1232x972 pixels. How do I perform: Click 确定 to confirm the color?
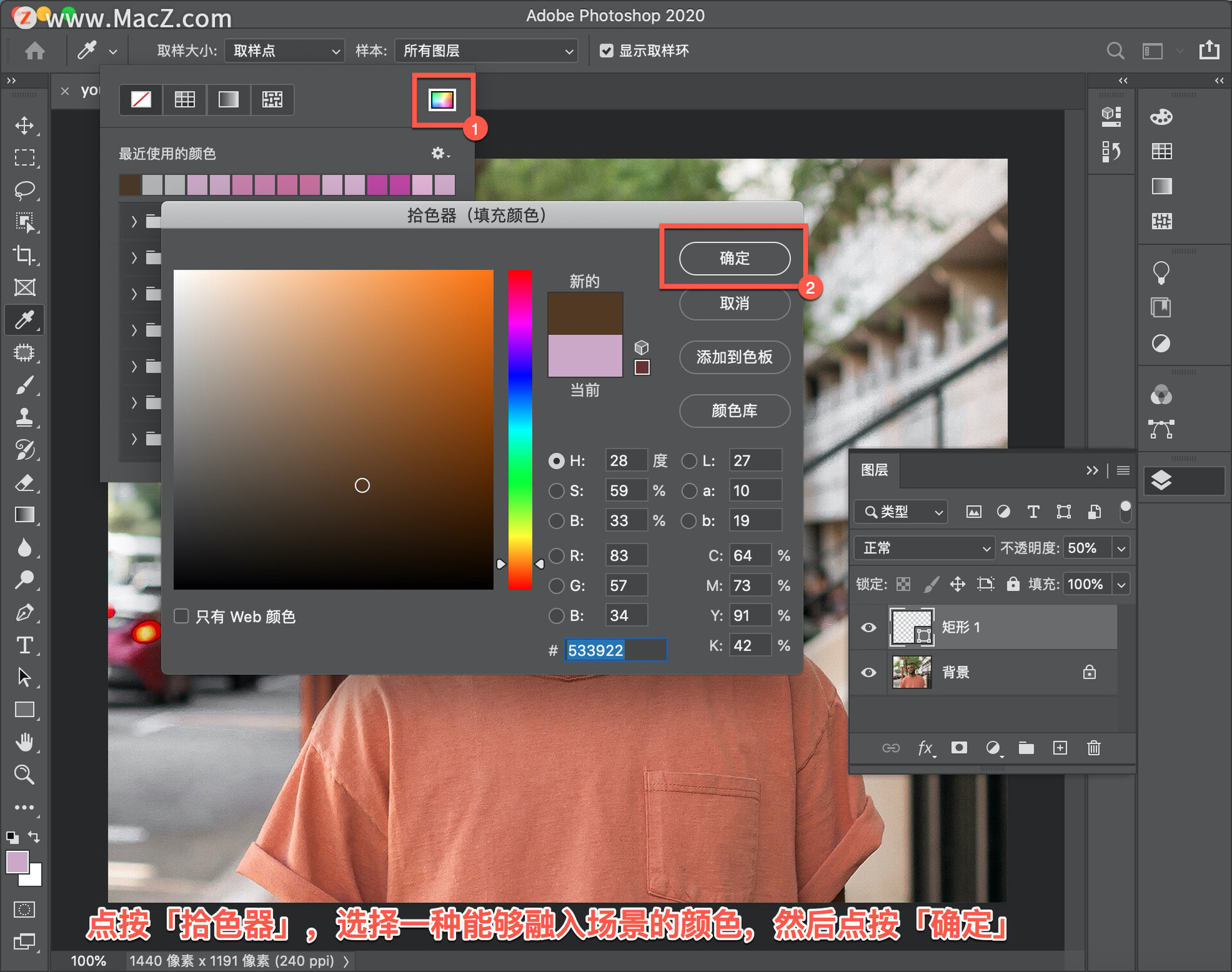tap(735, 259)
